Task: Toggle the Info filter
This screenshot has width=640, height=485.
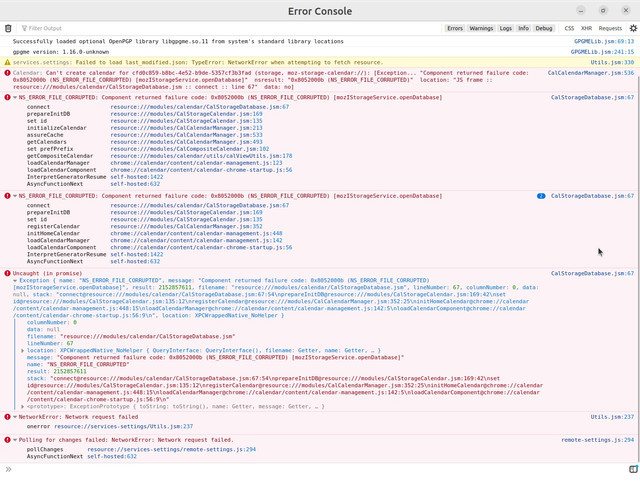Action: 523,28
